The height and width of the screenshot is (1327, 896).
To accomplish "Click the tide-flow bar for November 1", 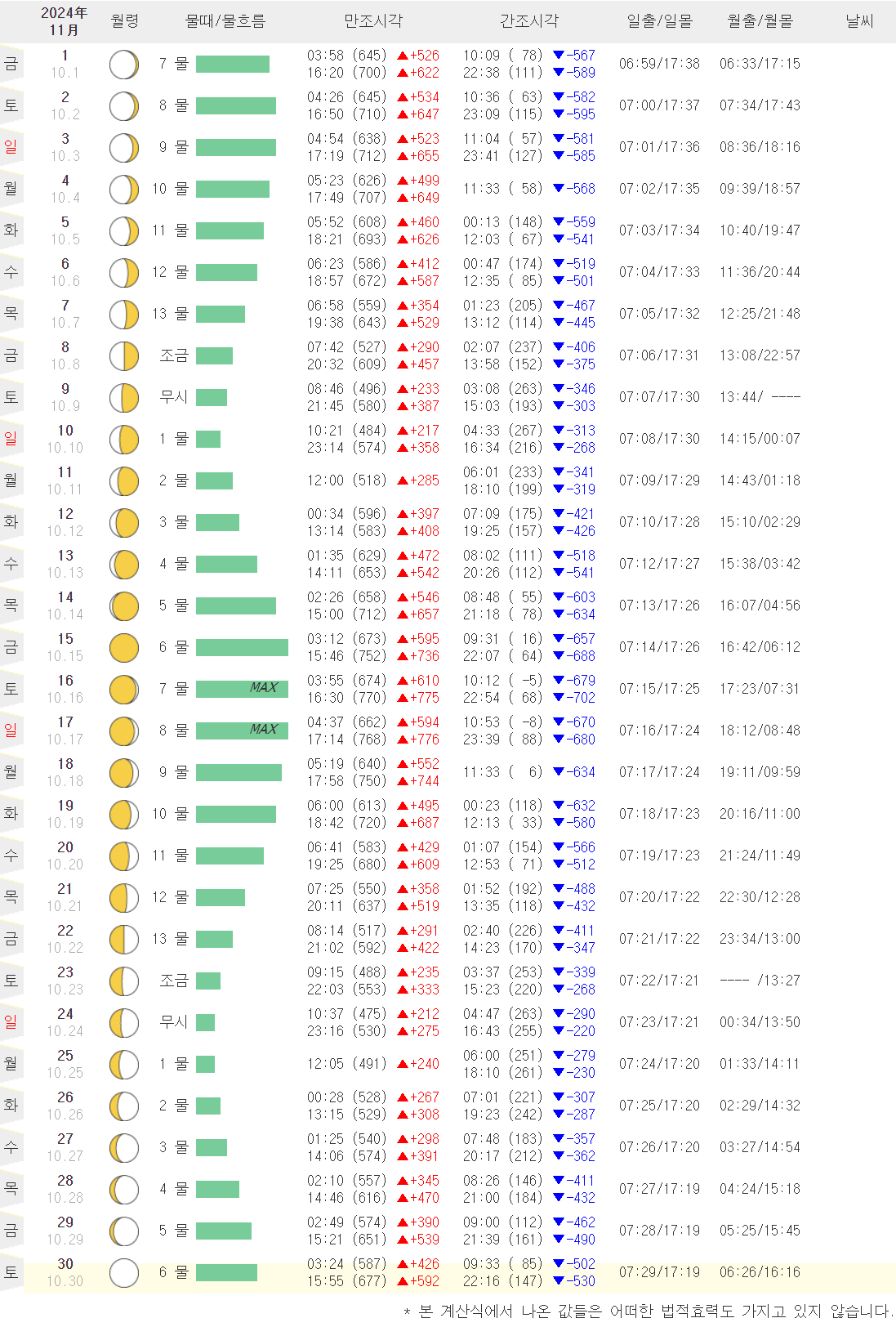I will point(233,64).
